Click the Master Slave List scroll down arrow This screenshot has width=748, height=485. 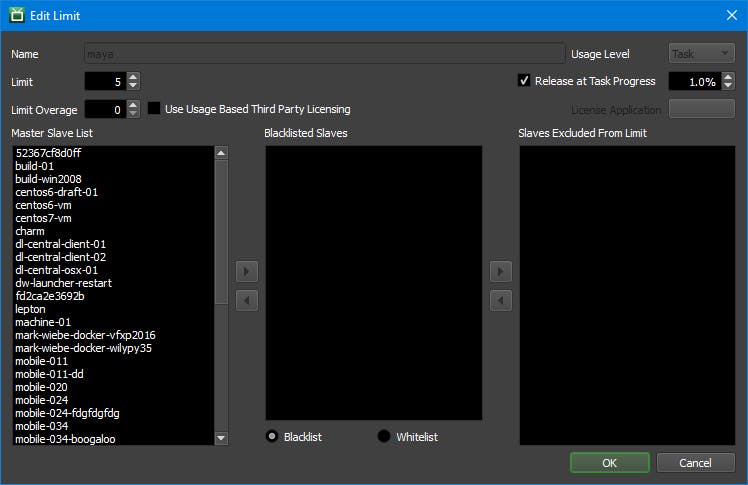coord(221,438)
